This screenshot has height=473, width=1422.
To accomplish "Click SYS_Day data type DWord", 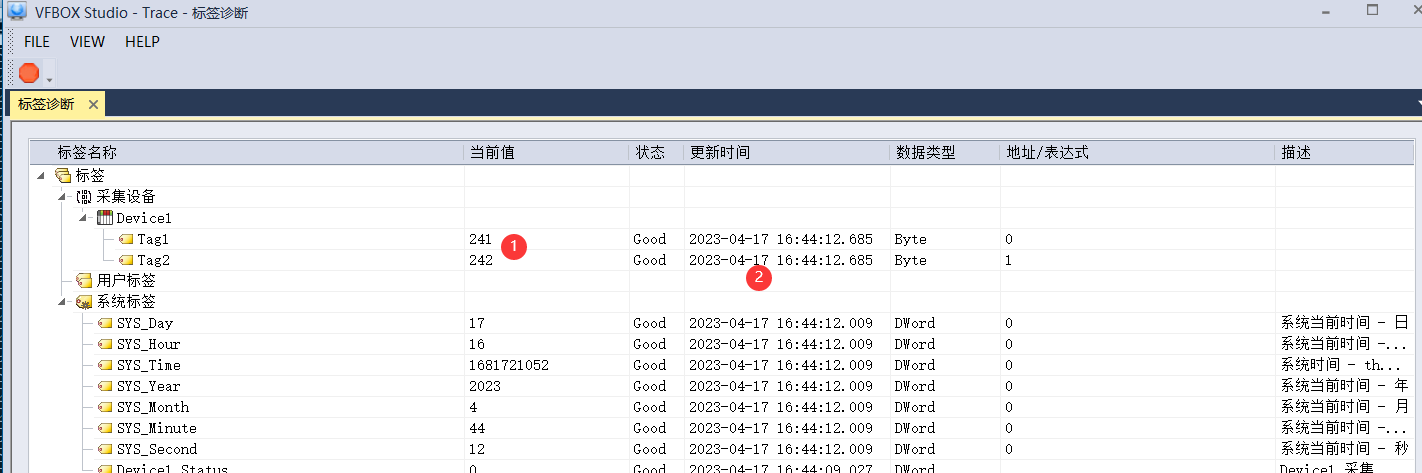I will [x=915, y=323].
